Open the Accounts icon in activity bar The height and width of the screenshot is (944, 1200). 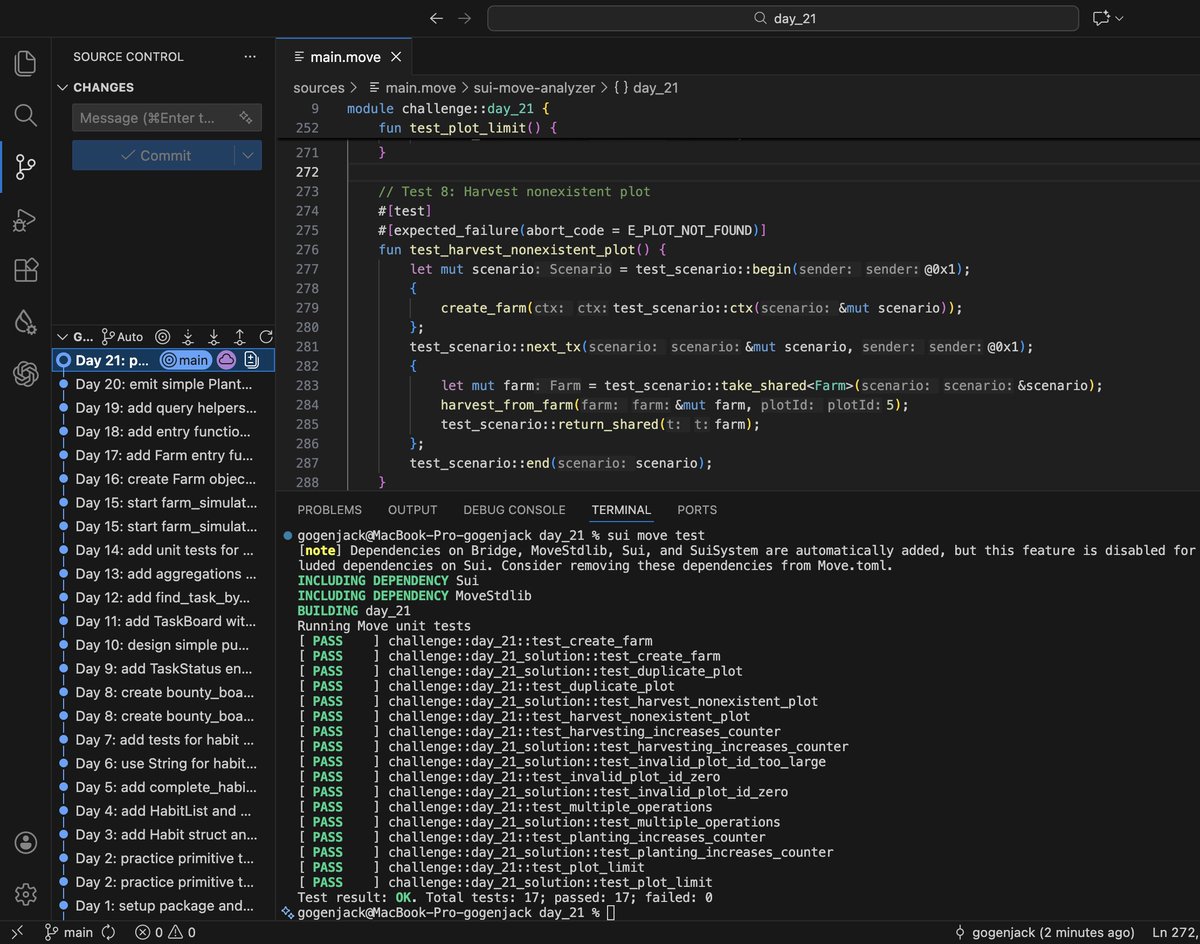(26, 842)
